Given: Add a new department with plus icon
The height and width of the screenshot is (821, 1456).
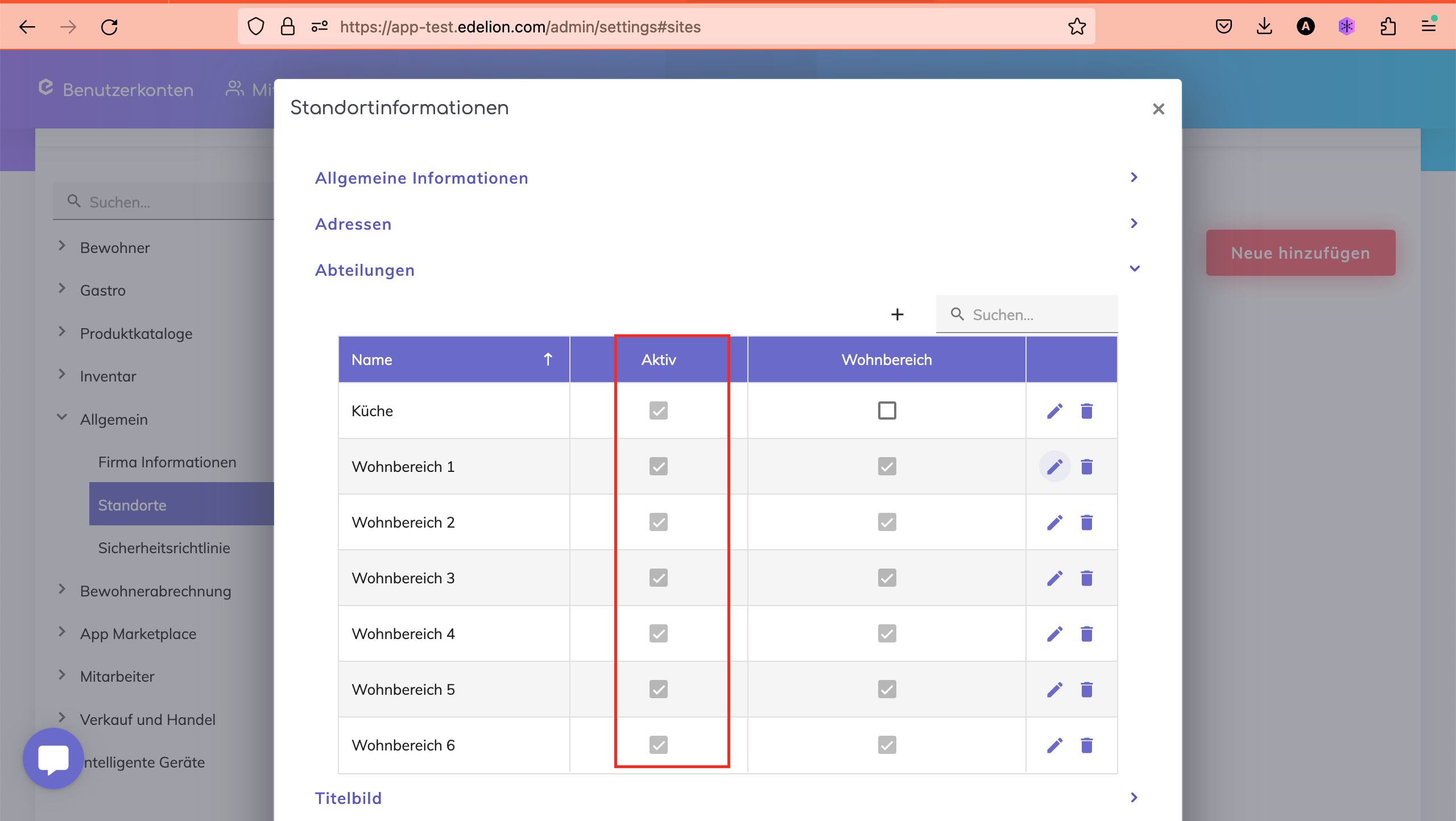Looking at the screenshot, I should click(897, 314).
